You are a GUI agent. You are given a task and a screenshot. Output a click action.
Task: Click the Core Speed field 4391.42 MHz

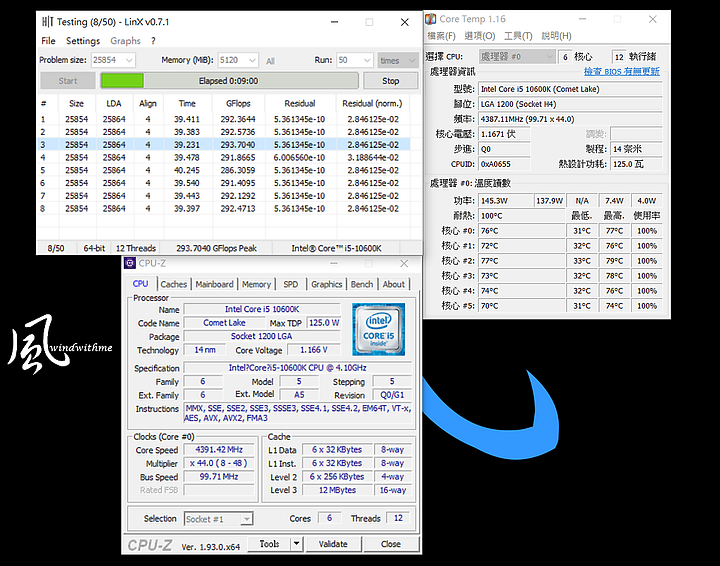[x=219, y=450]
